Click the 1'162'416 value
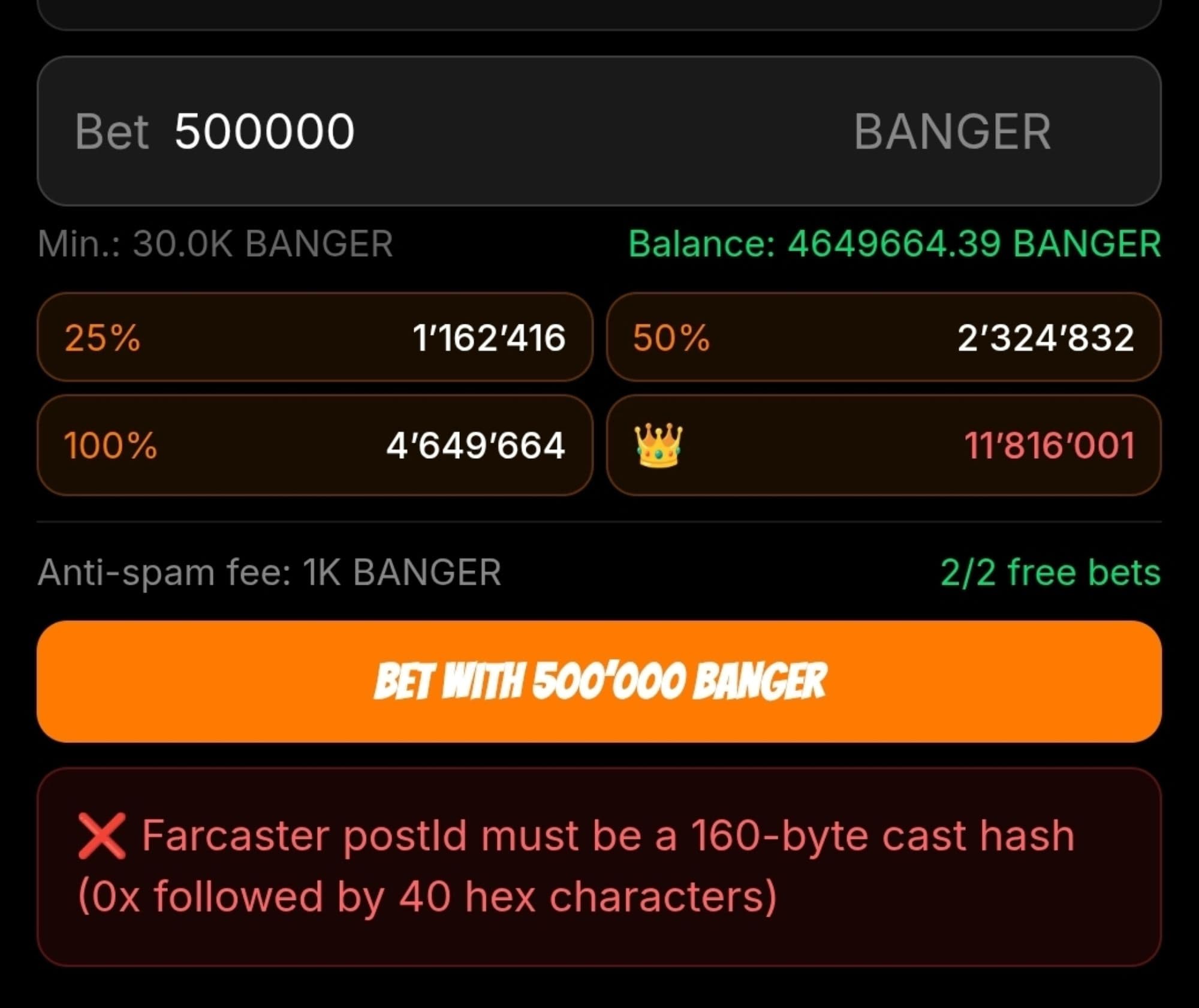1199x1008 pixels. [x=489, y=338]
